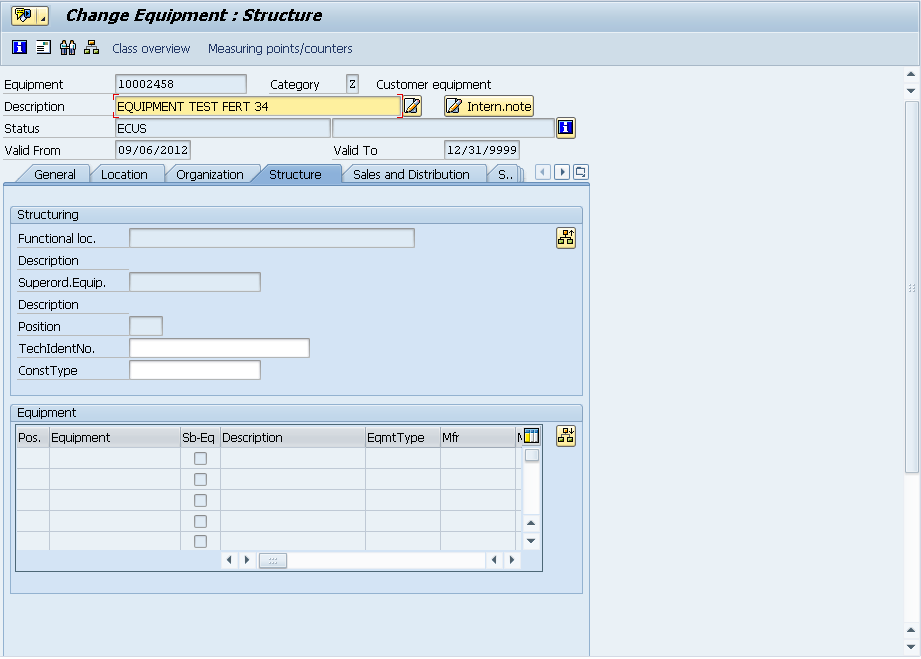
Task: Click window scroll down arrow near top
Action: point(911,90)
